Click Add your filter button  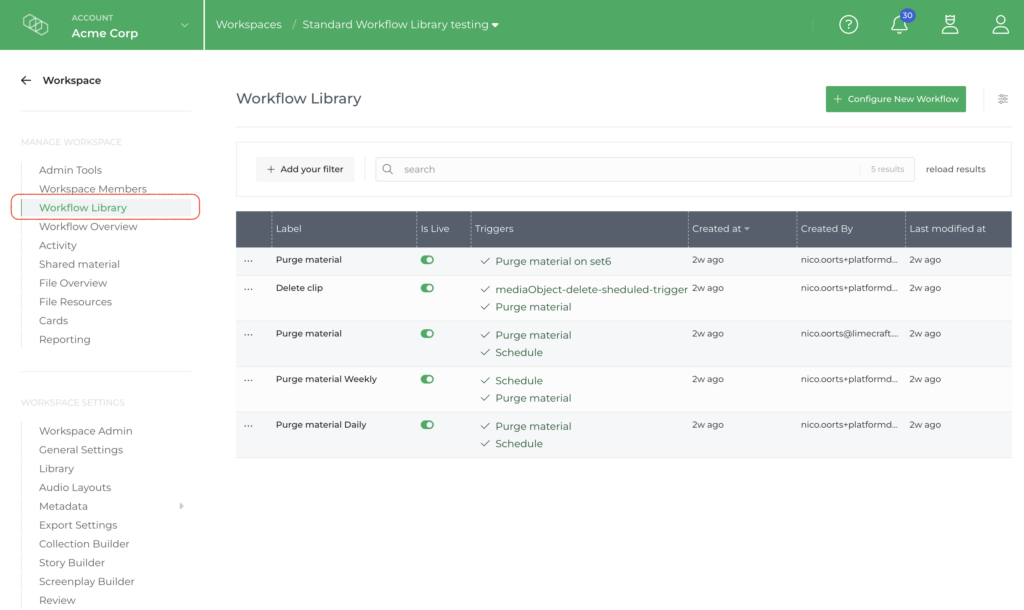305,169
